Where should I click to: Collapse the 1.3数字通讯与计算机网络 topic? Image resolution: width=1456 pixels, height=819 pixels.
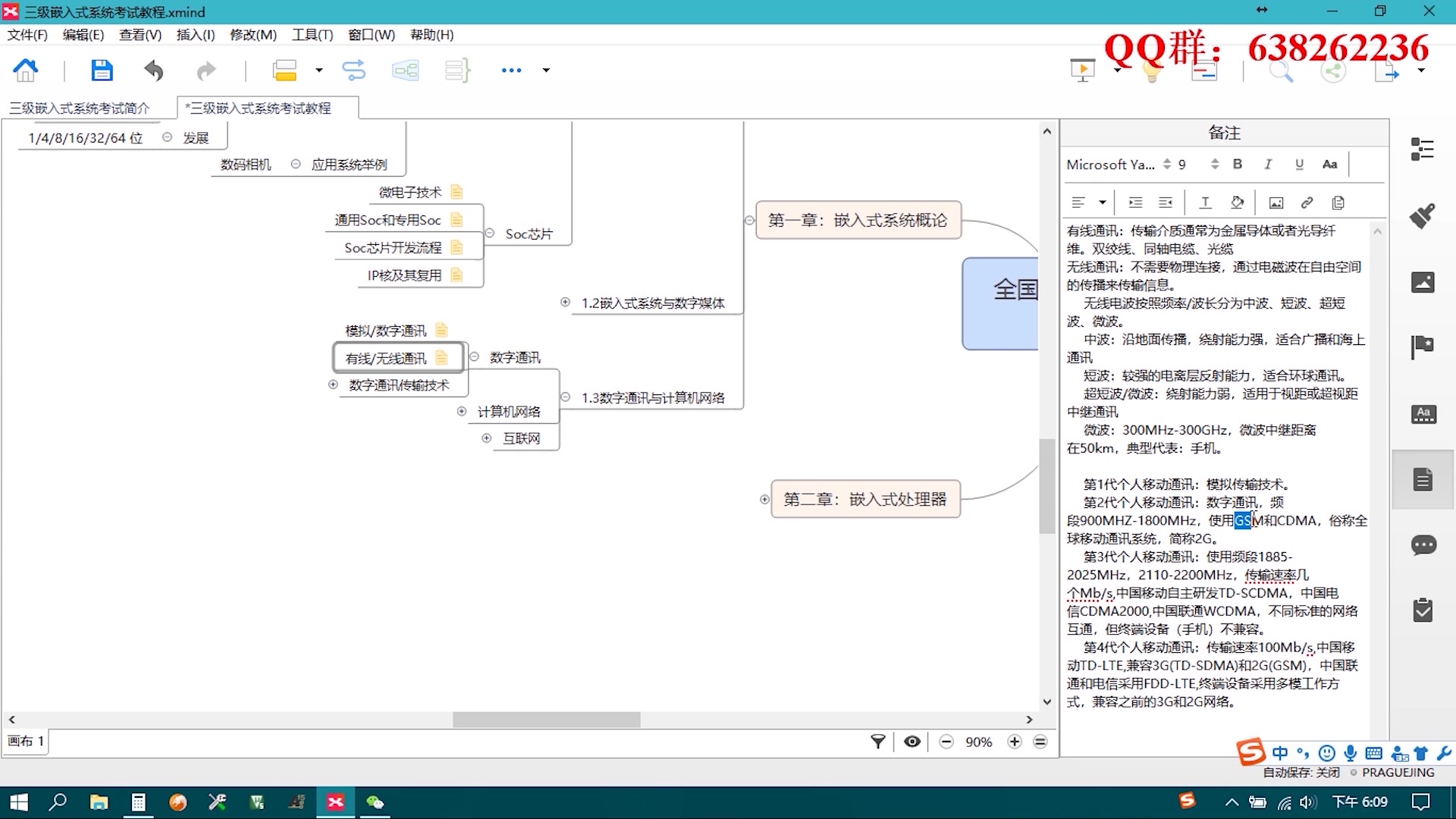pyautogui.click(x=565, y=397)
